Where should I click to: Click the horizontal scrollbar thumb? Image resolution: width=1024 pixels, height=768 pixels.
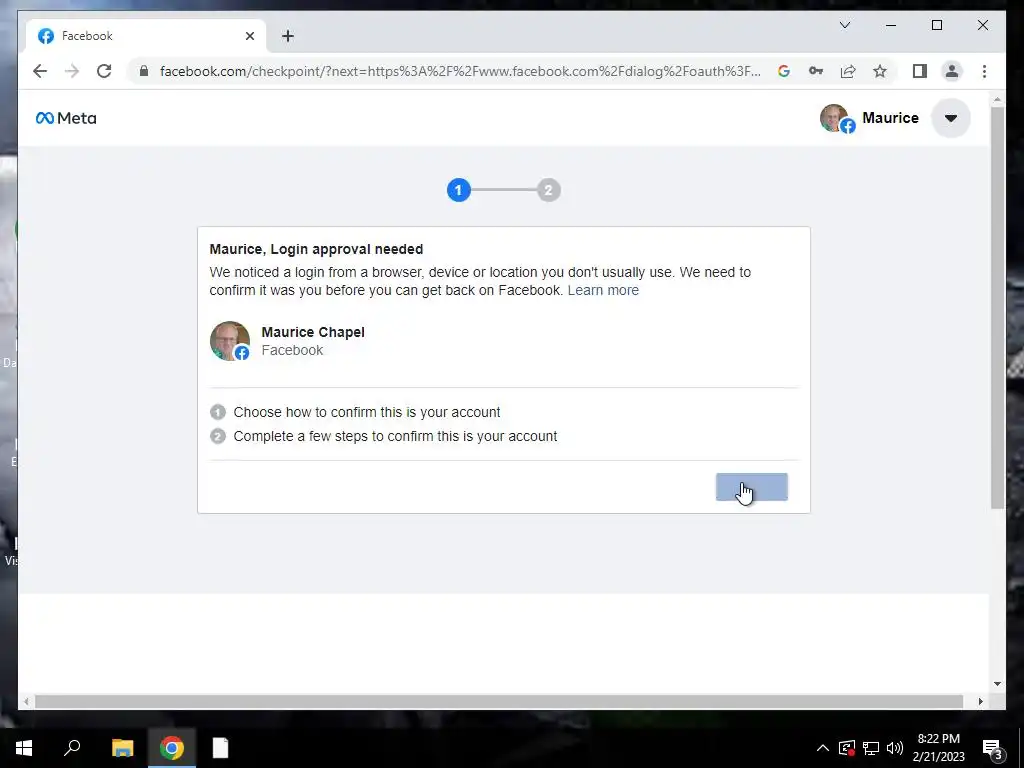coord(499,701)
